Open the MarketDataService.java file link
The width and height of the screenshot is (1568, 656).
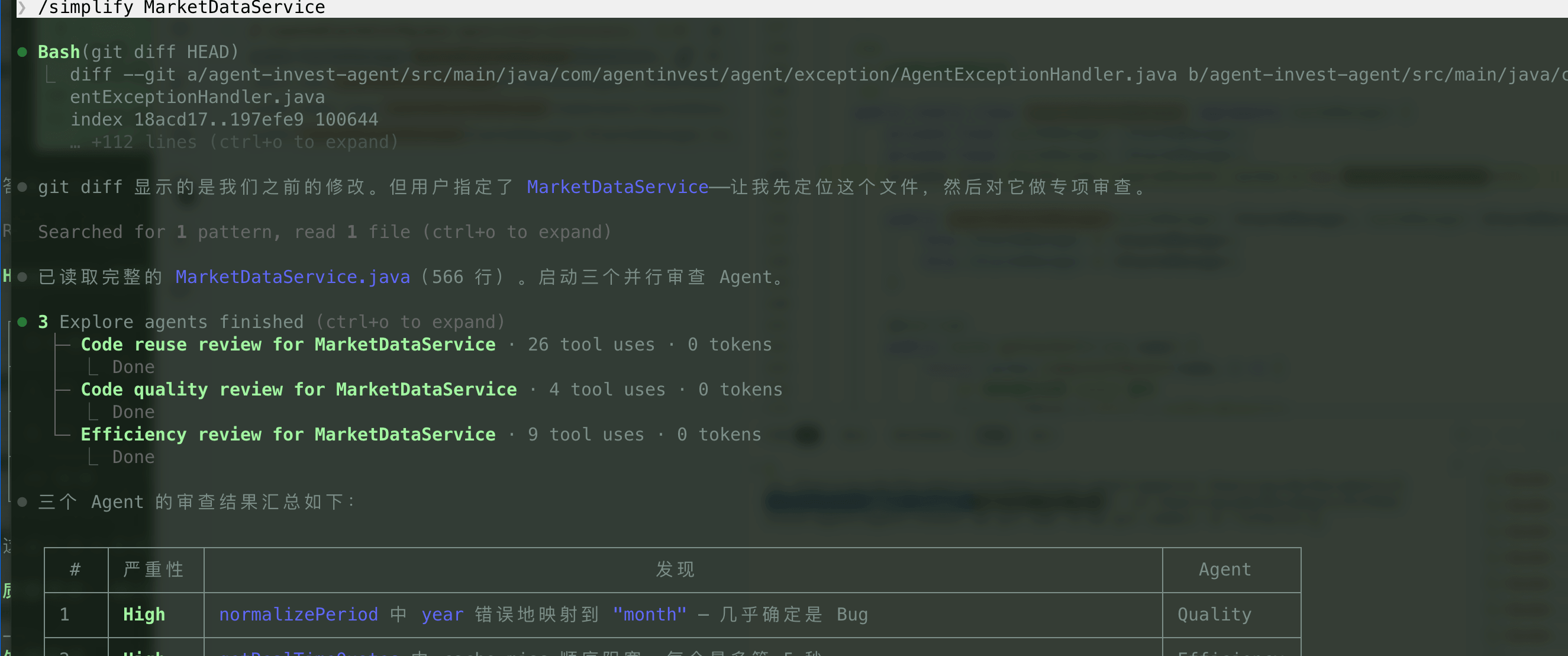293,277
